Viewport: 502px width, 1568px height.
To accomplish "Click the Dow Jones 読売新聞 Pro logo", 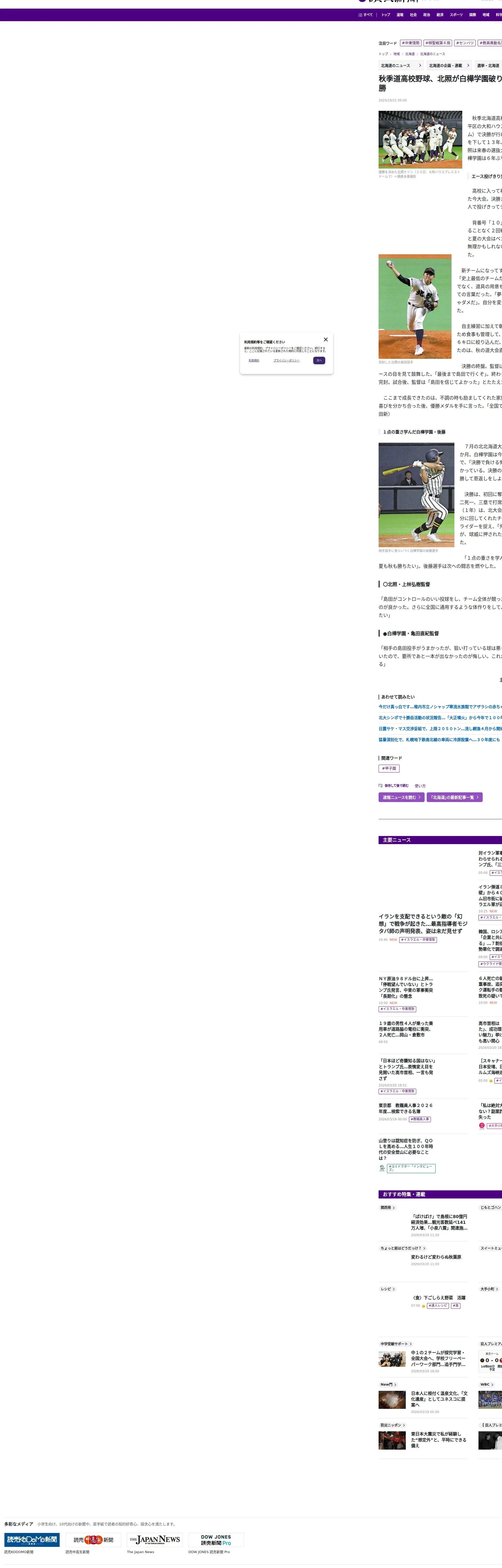I will [x=216, y=1540].
